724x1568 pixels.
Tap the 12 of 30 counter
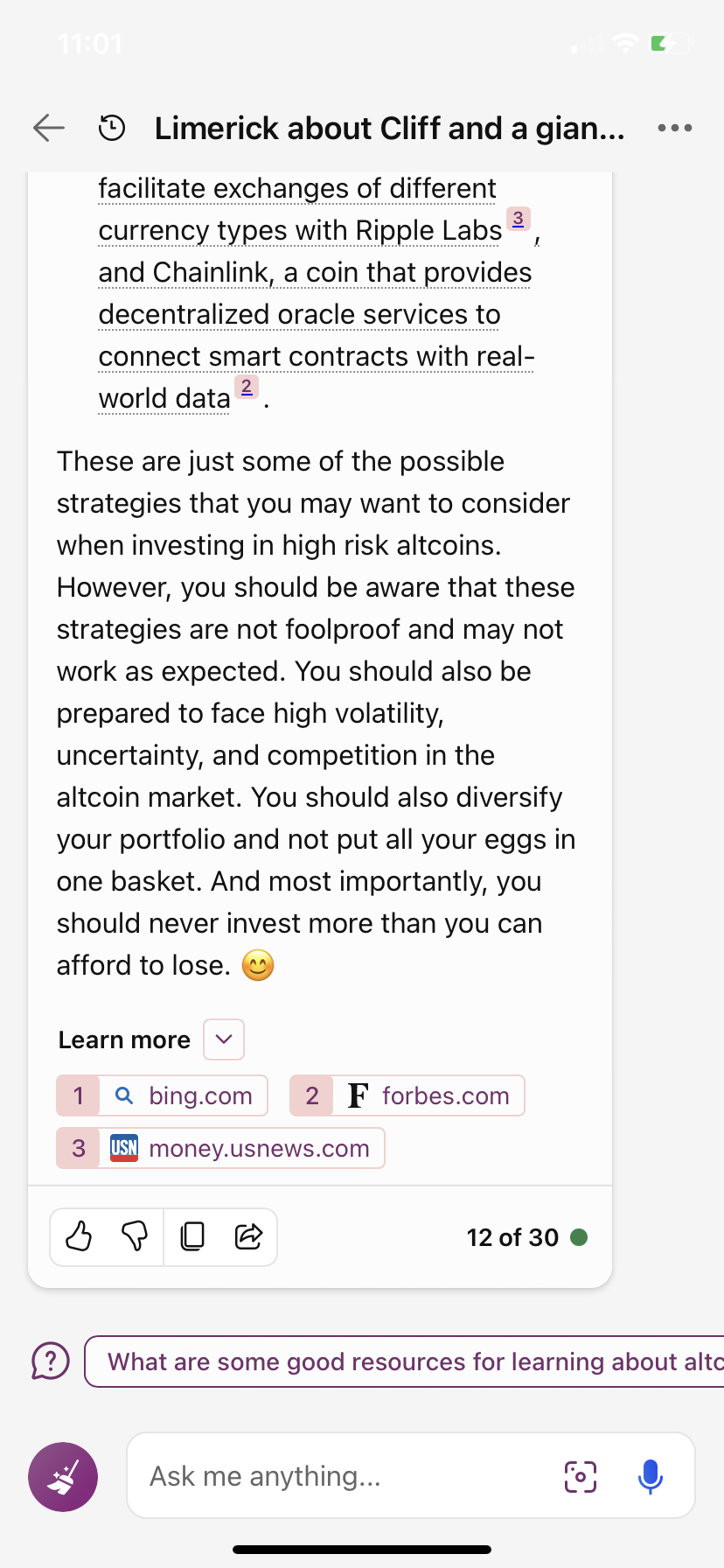(512, 1237)
